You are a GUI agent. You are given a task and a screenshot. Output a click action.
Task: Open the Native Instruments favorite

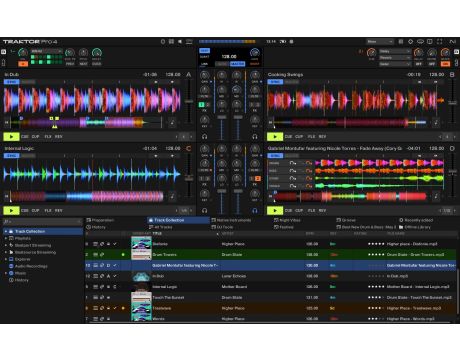pos(231,220)
